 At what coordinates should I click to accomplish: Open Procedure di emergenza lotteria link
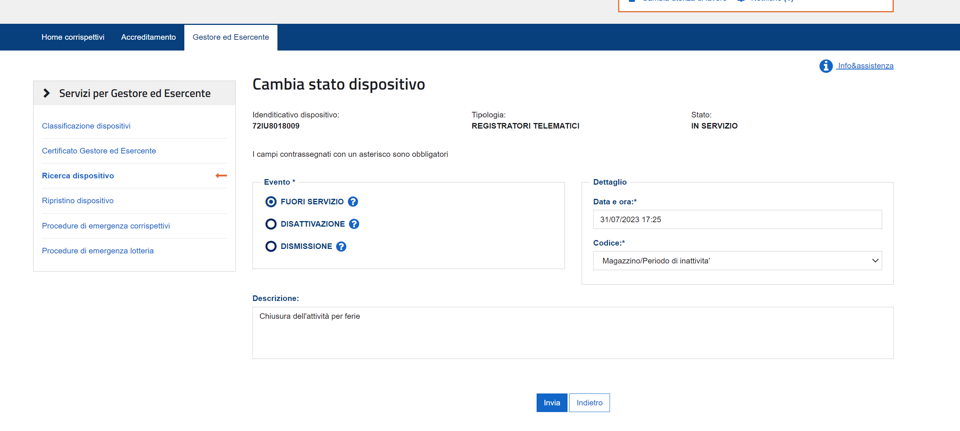98,251
